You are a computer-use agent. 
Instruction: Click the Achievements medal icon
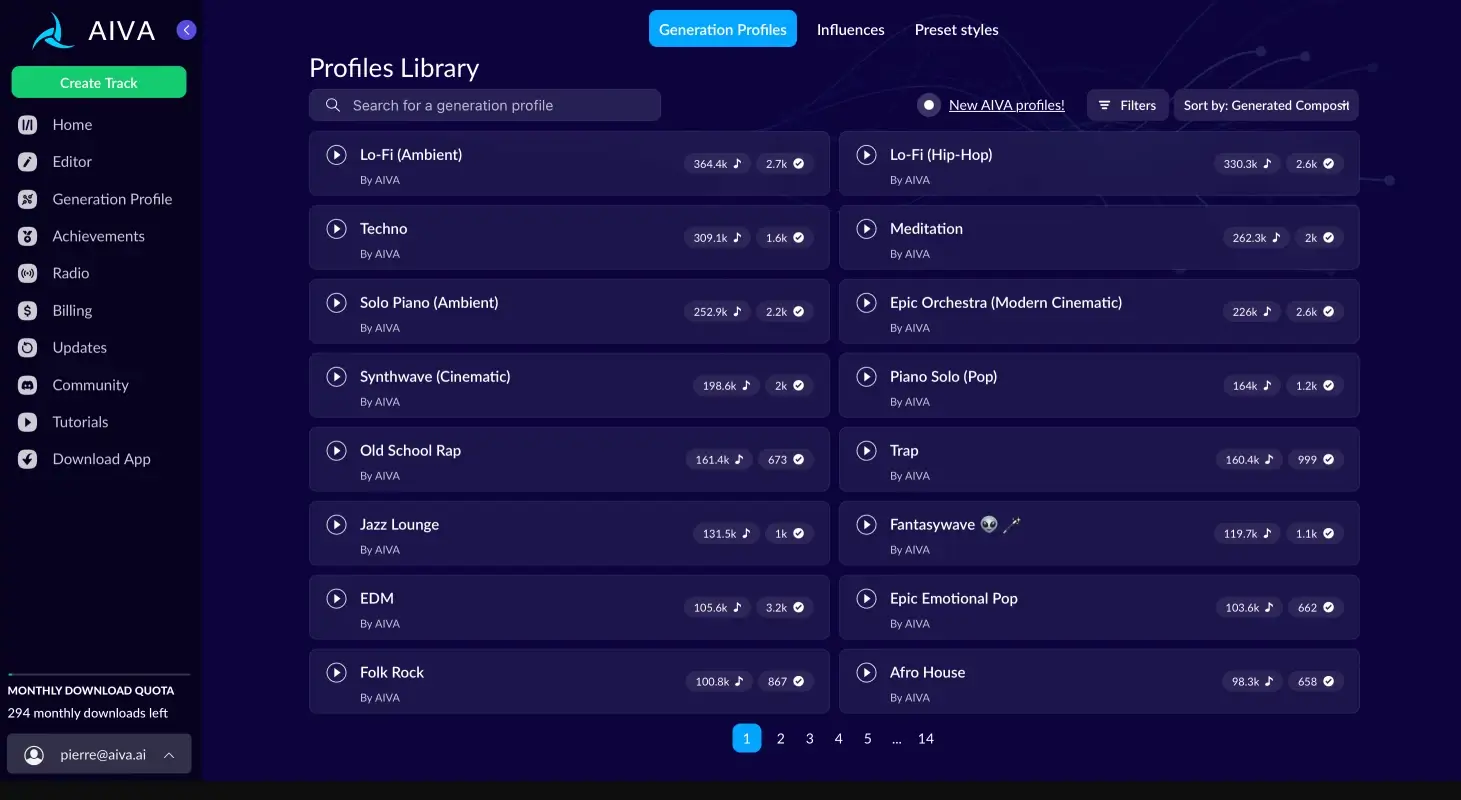coord(28,236)
